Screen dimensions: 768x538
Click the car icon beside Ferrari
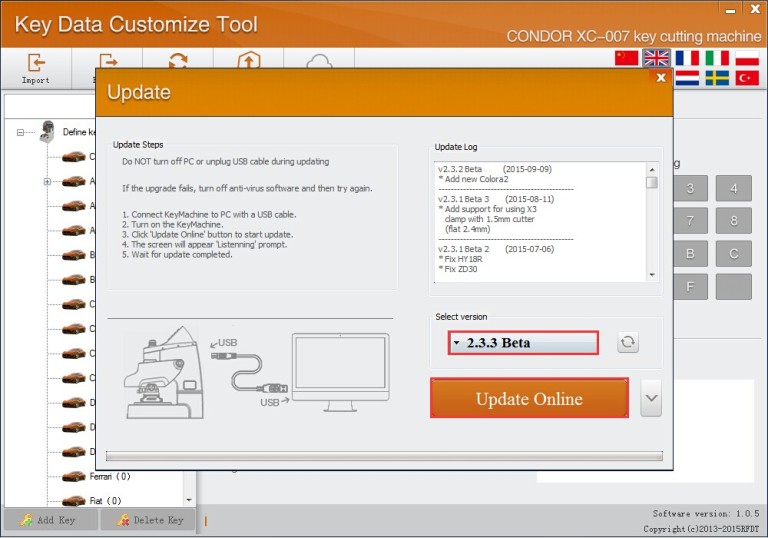pos(74,476)
